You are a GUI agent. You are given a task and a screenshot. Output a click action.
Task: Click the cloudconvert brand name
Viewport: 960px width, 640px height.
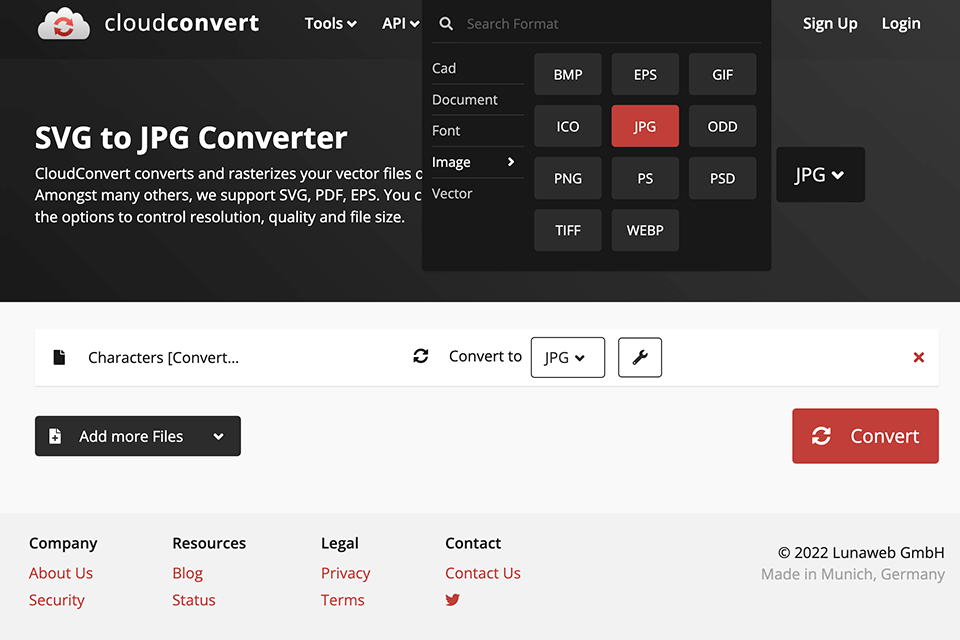[x=182, y=23]
